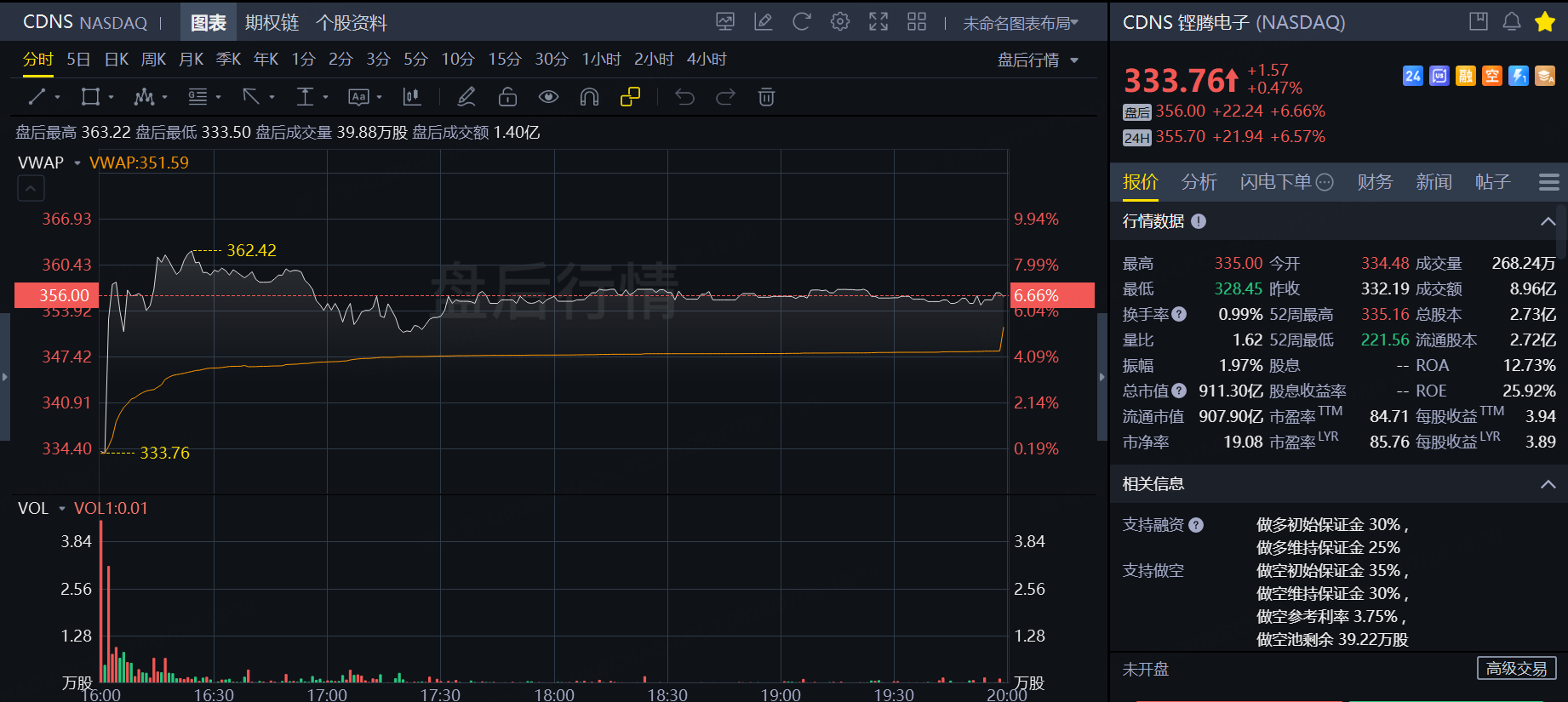This screenshot has height=702, width=1568.
Task: Open rectangle tool dropdown arrow
Action: tap(112, 98)
